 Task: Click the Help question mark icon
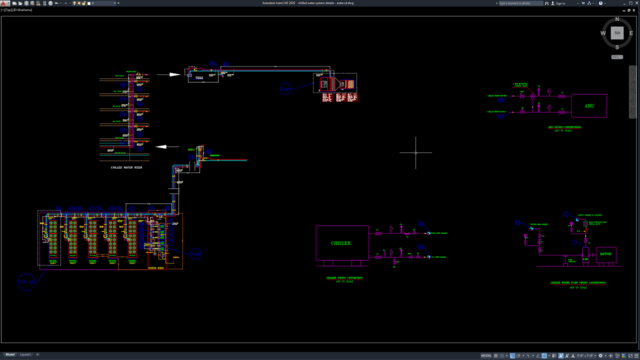point(600,3)
